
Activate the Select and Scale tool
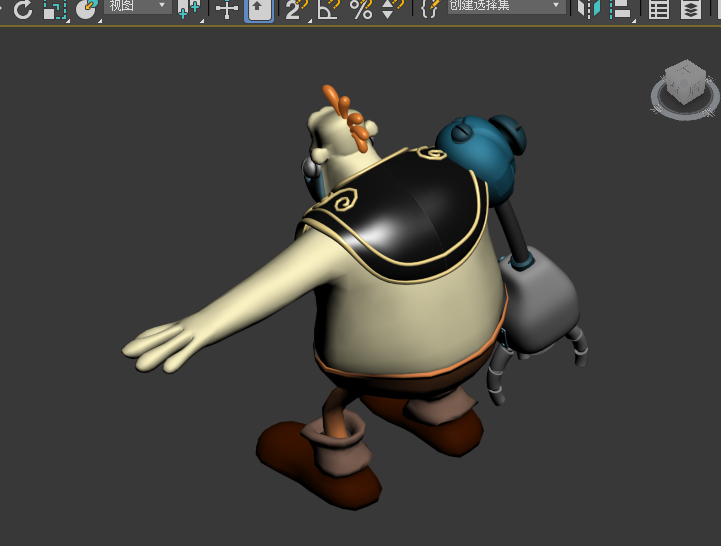coord(54,10)
